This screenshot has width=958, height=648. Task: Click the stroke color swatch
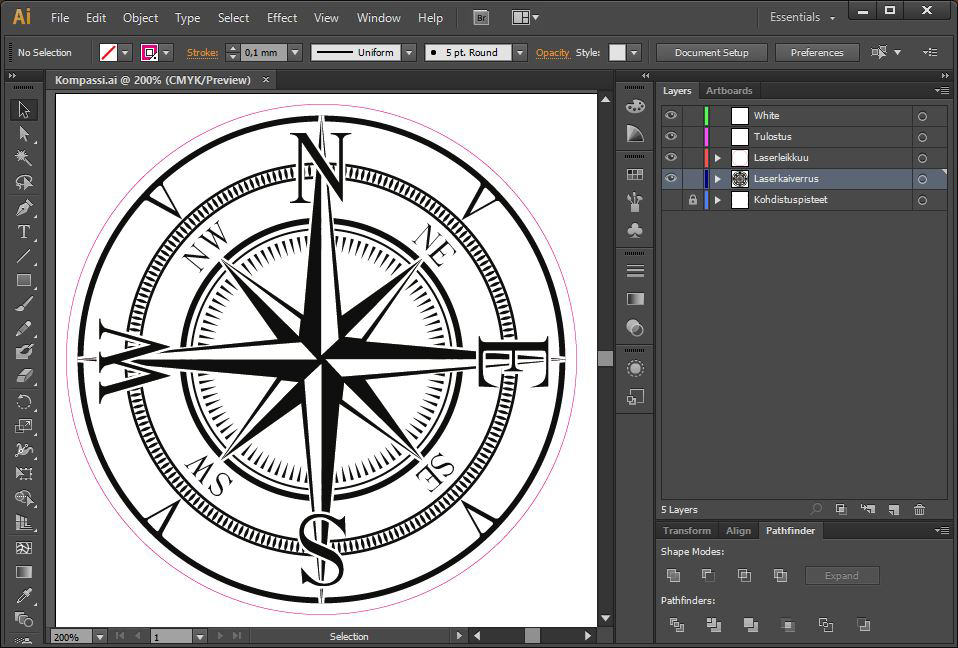(150, 52)
